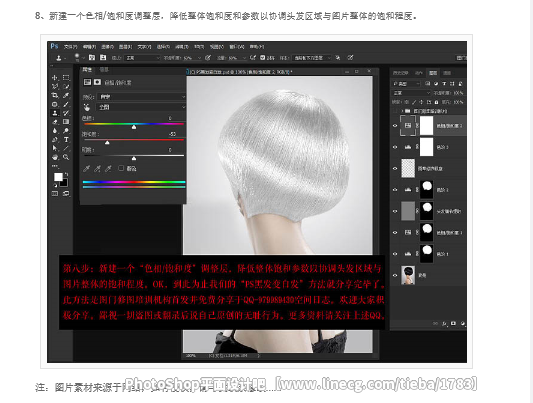Image resolution: width=533 pixels, height=403 pixels.
Task: Click the layer mask icon in Properties header
Action: coord(98,82)
